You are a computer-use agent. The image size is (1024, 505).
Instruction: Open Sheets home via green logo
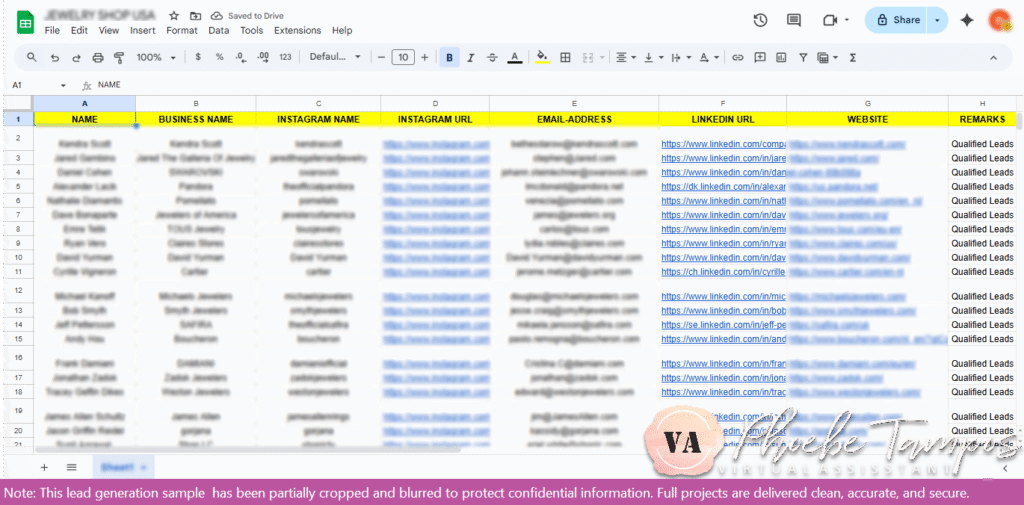pos(25,22)
